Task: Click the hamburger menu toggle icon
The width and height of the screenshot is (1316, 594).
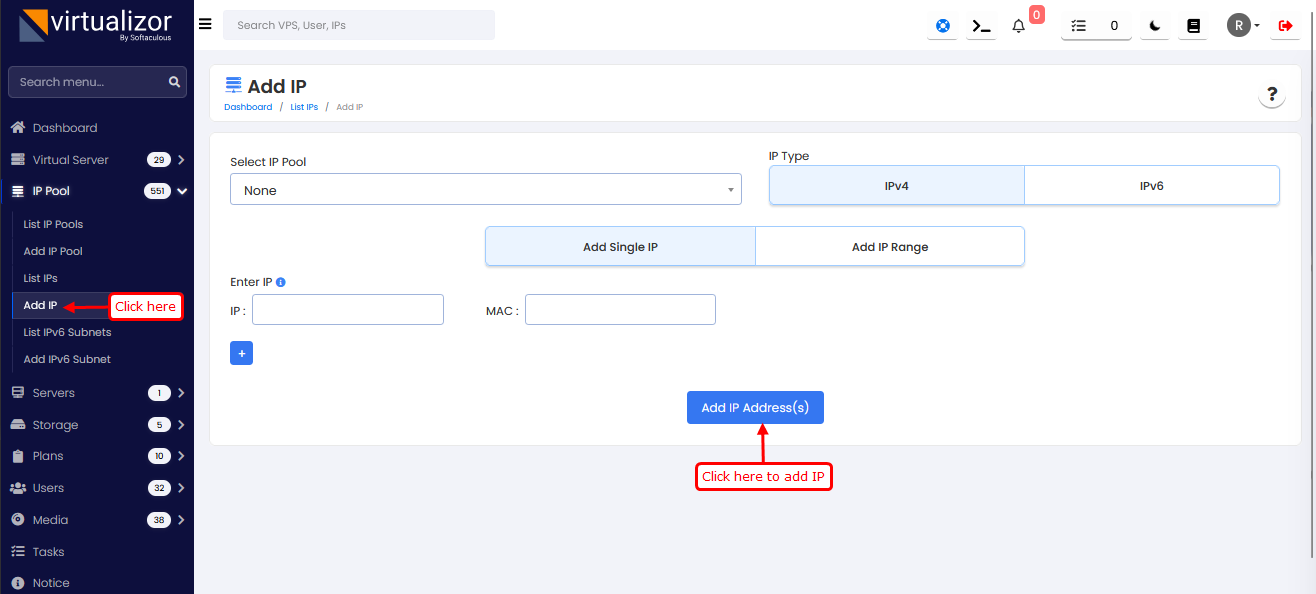Action: tap(205, 24)
